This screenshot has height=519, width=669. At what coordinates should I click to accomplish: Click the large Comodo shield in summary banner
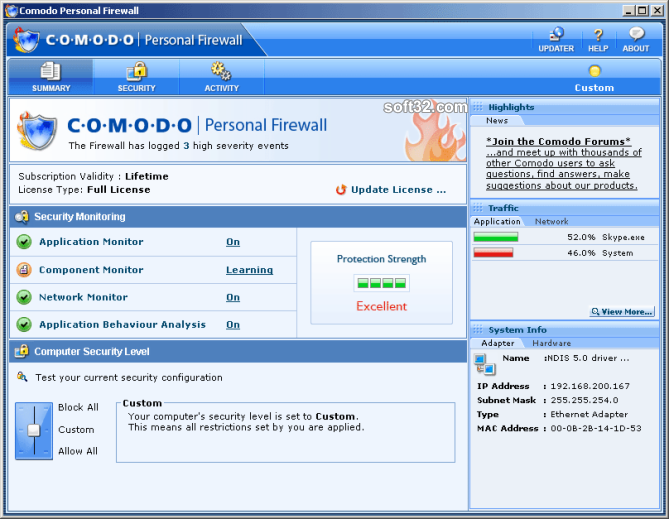[x=37, y=131]
